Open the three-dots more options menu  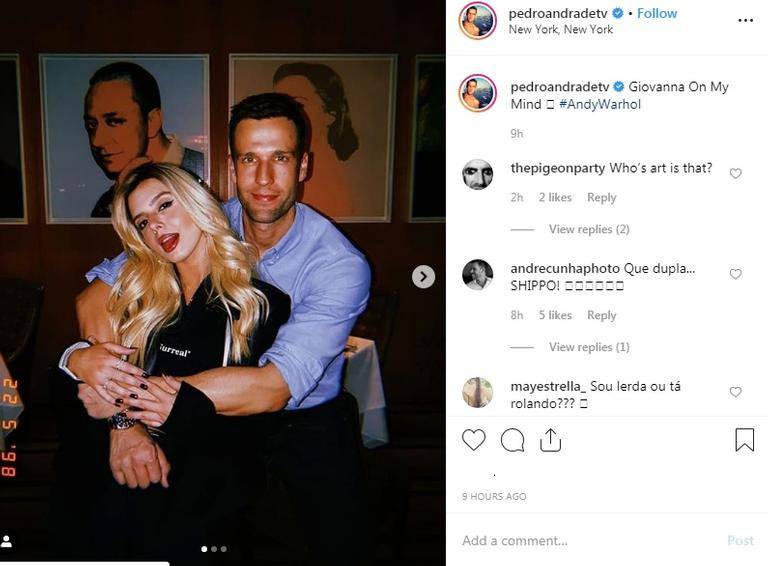click(745, 20)
